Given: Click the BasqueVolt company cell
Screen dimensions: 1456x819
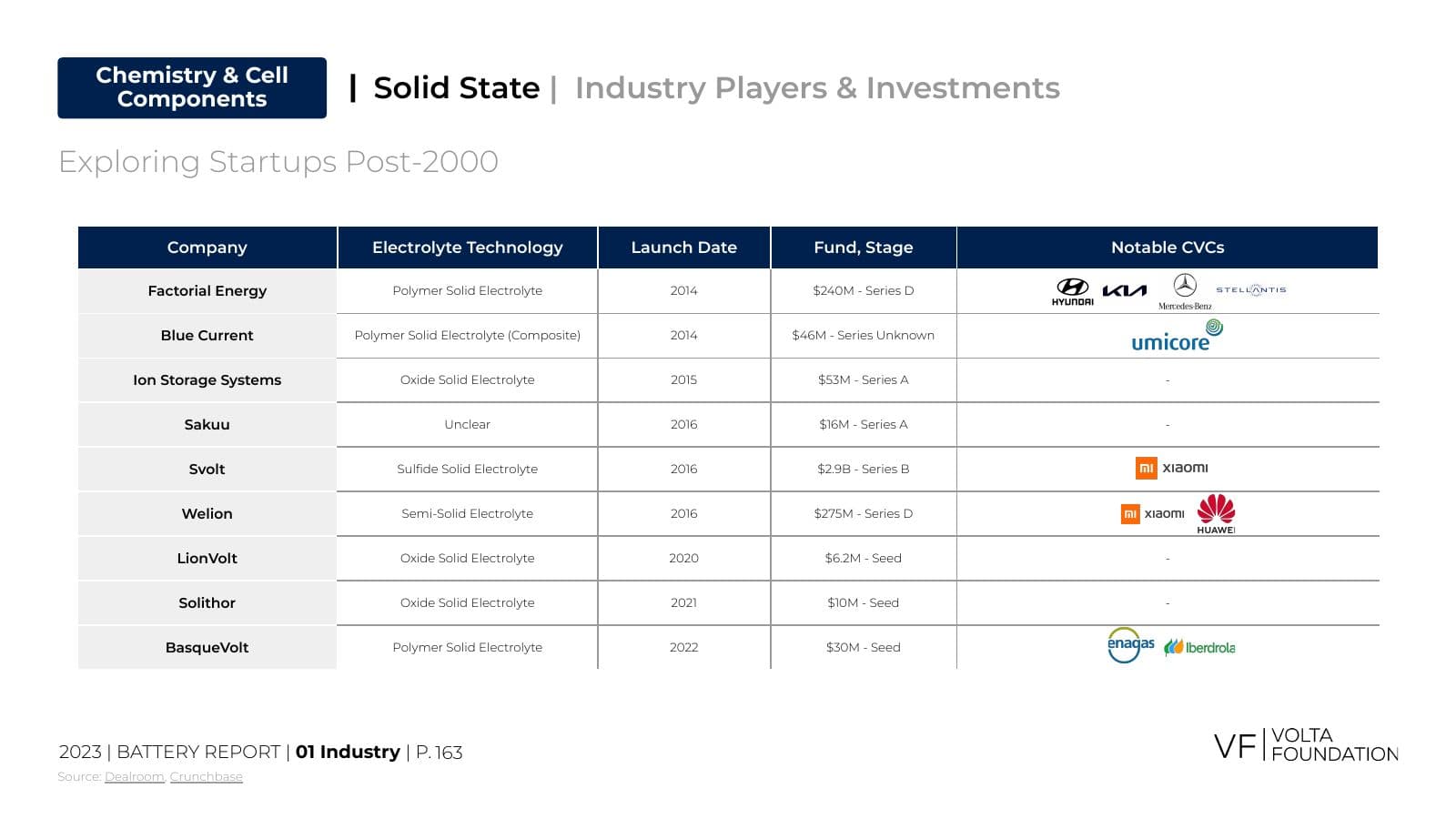Looking at the screenshot, I should coord(207,648).
